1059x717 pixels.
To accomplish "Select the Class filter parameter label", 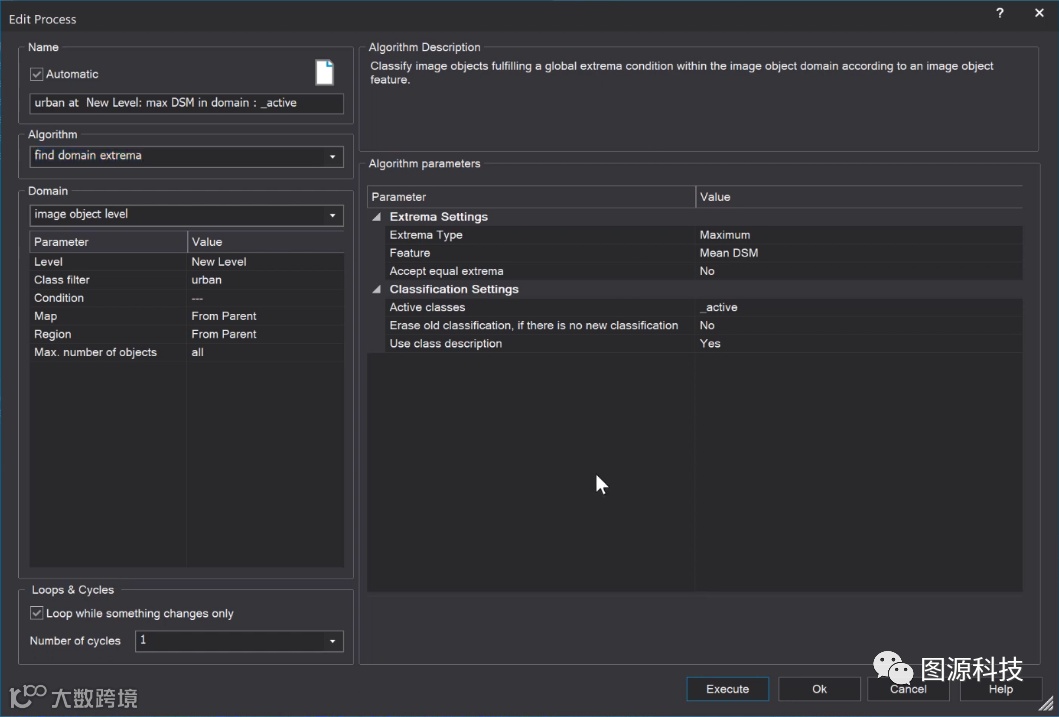I will [x=61, y=280].
